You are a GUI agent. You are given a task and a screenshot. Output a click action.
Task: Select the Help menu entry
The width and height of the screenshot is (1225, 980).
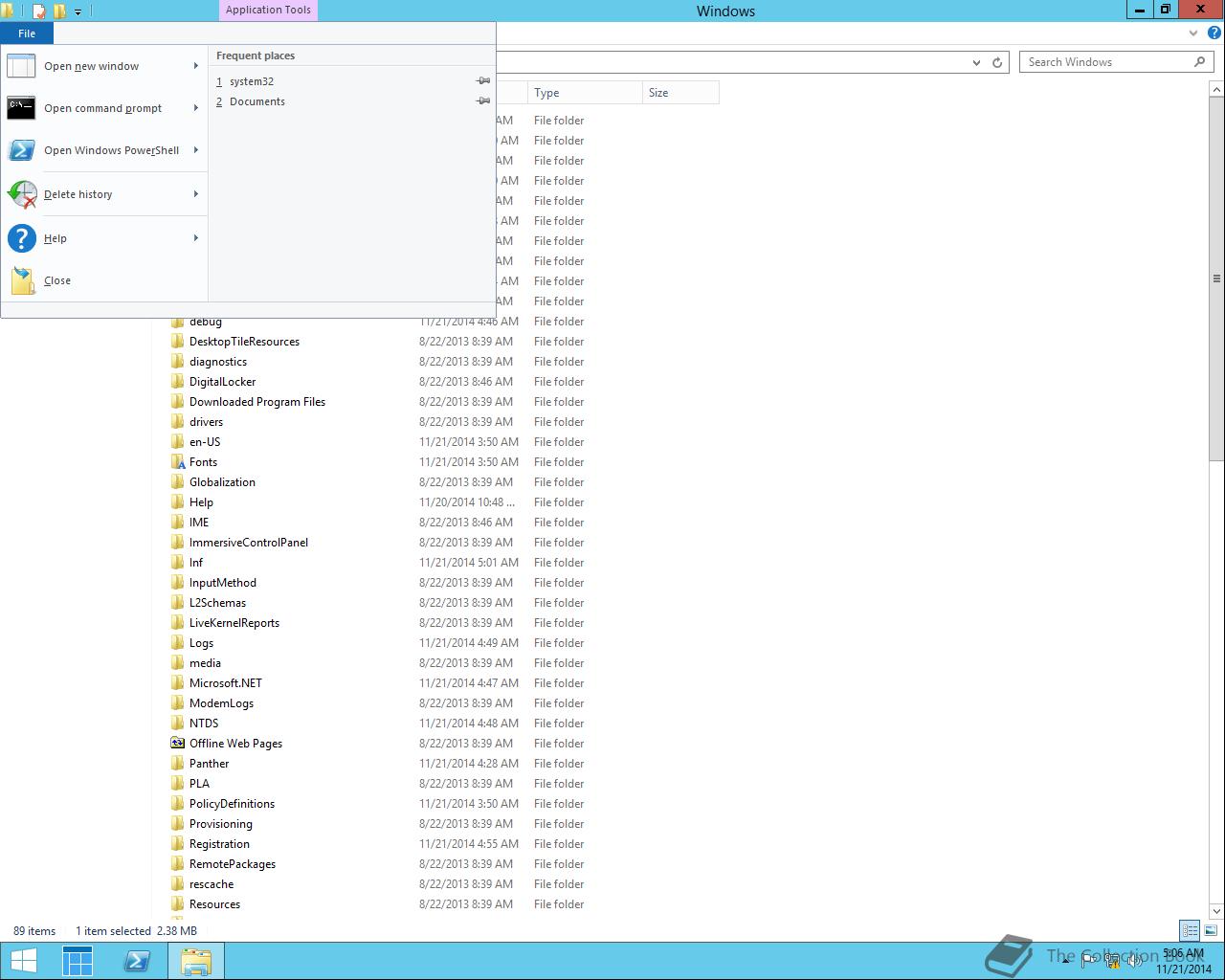pos(104,238)
